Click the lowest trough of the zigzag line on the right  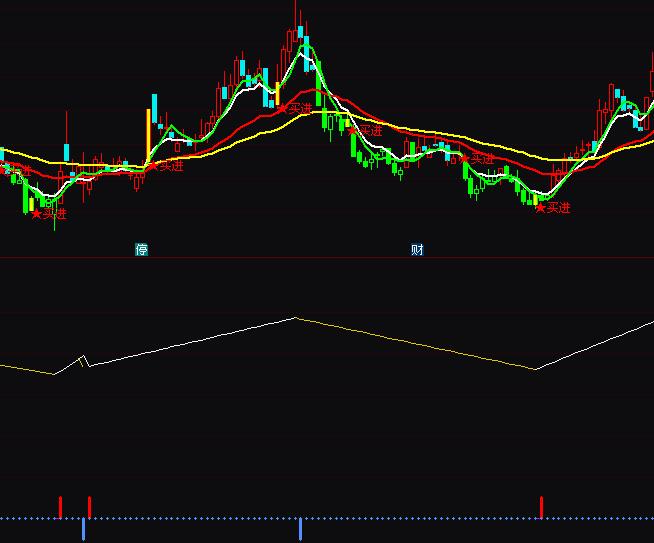click(x=535, y=369)
